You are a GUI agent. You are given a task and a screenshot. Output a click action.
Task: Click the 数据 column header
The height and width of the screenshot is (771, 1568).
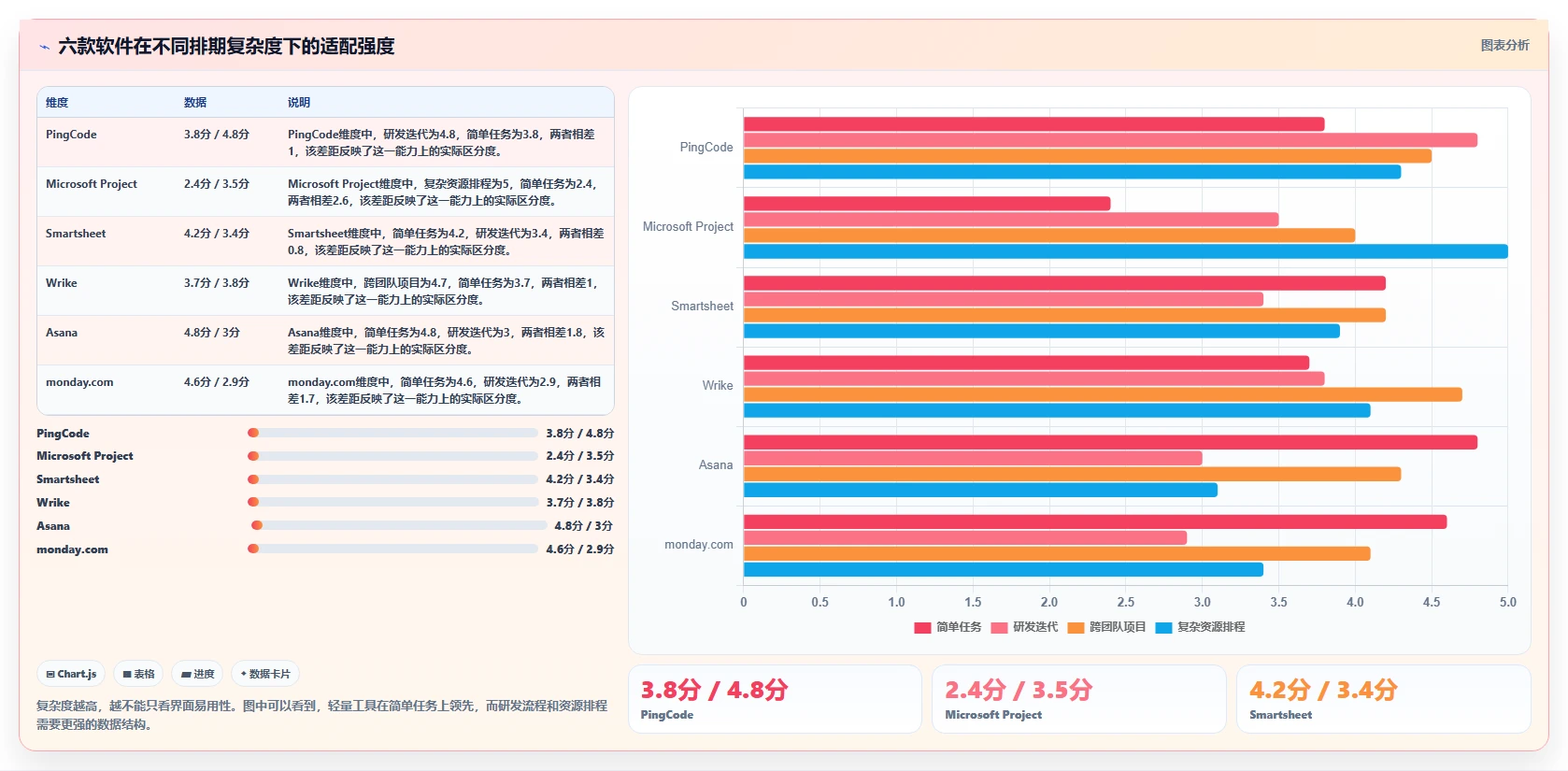195,103
